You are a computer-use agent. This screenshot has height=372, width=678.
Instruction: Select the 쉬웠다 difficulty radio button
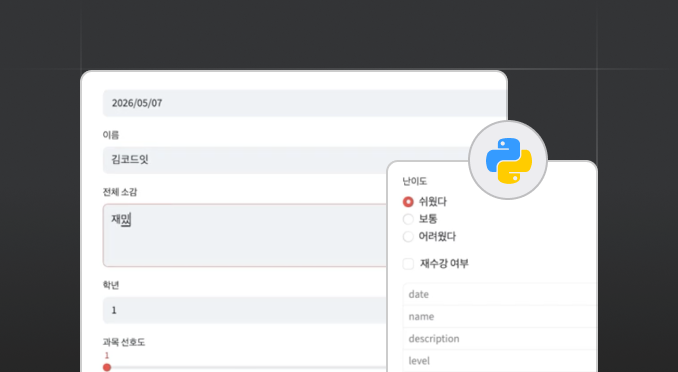click(x=408, y=202)
